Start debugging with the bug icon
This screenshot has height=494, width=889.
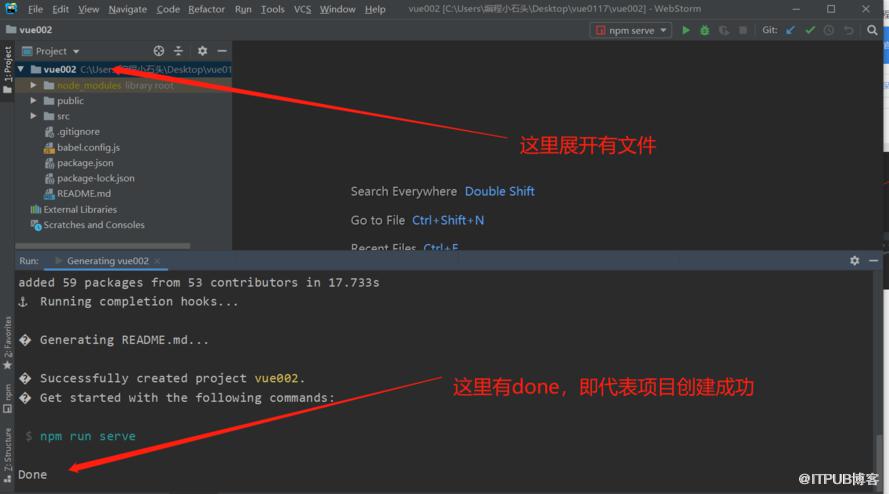tap(705, 30)
